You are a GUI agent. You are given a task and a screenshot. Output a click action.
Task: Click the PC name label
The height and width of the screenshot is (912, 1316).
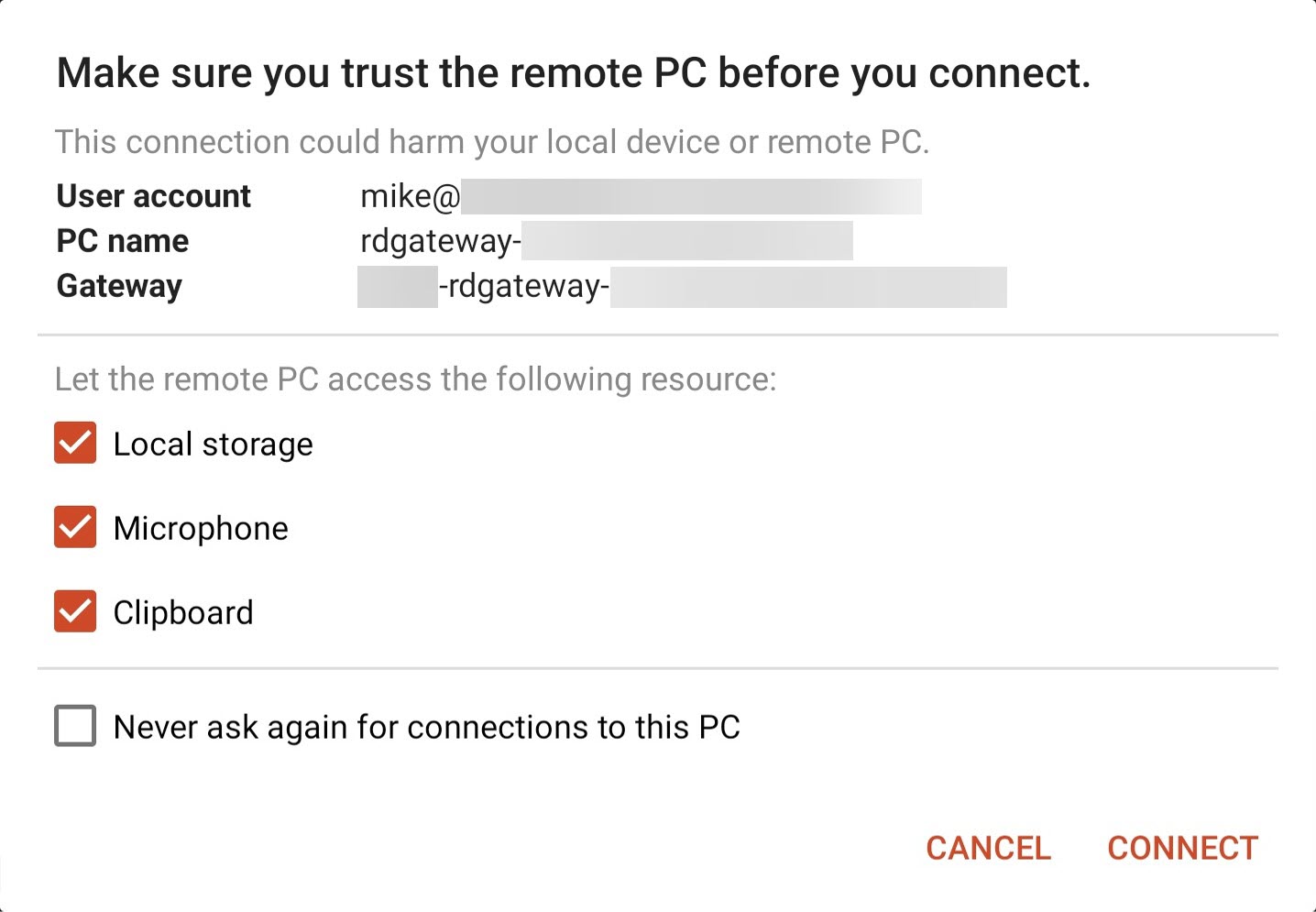122,240
